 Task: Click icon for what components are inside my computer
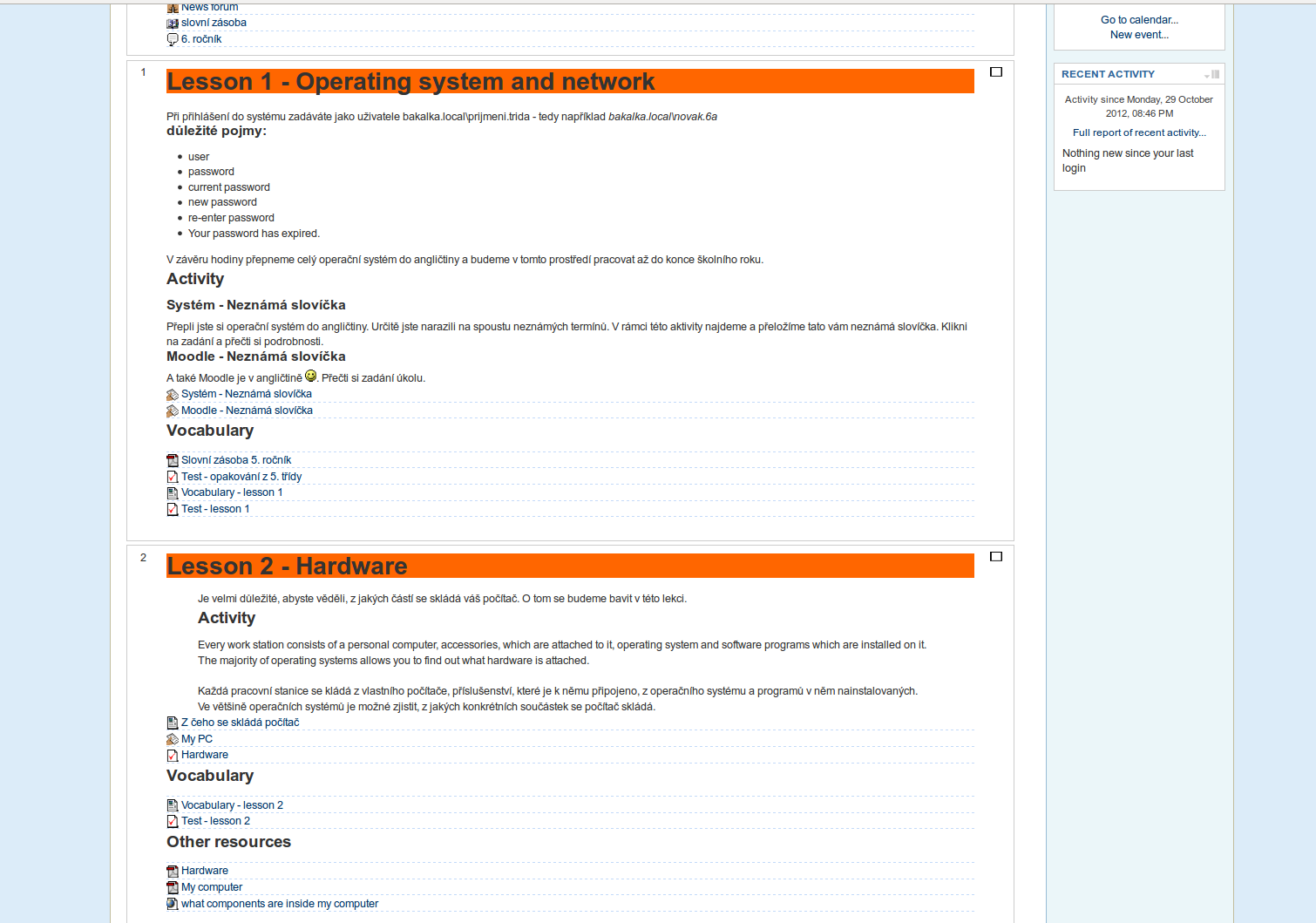tap(173, 905)
